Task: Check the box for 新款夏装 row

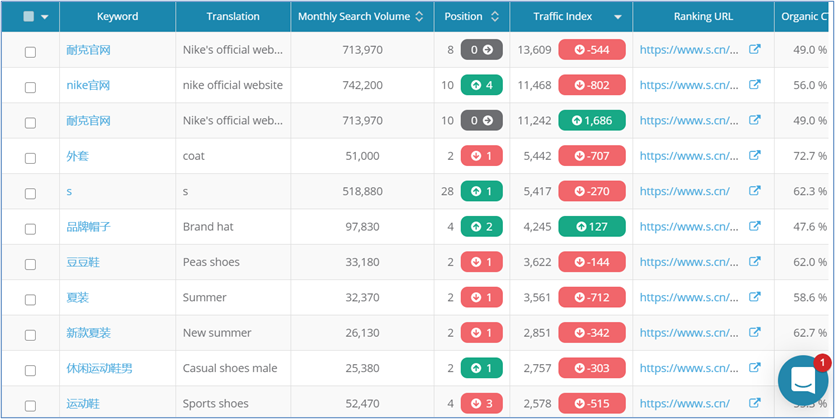Action: tap(30, 335)
